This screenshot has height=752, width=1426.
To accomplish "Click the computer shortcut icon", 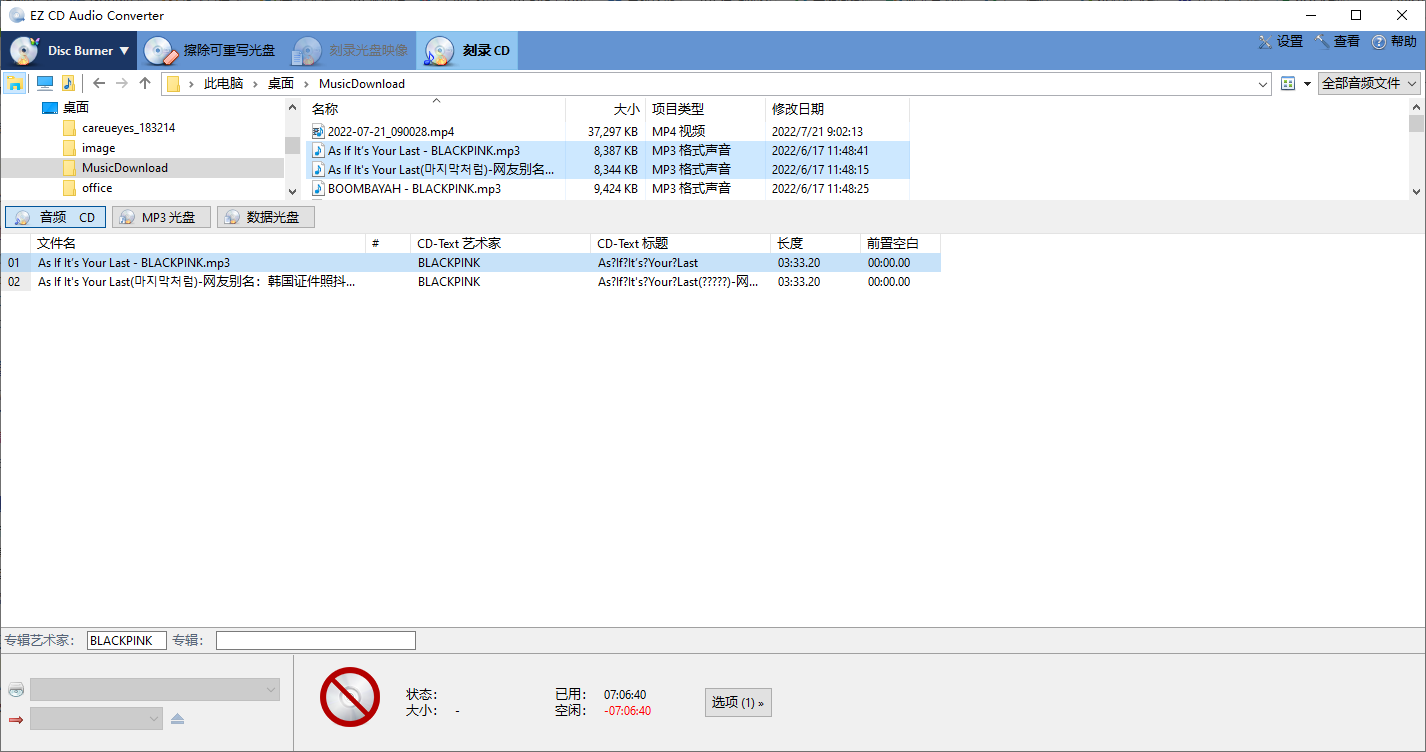I will tap(45, 83).
